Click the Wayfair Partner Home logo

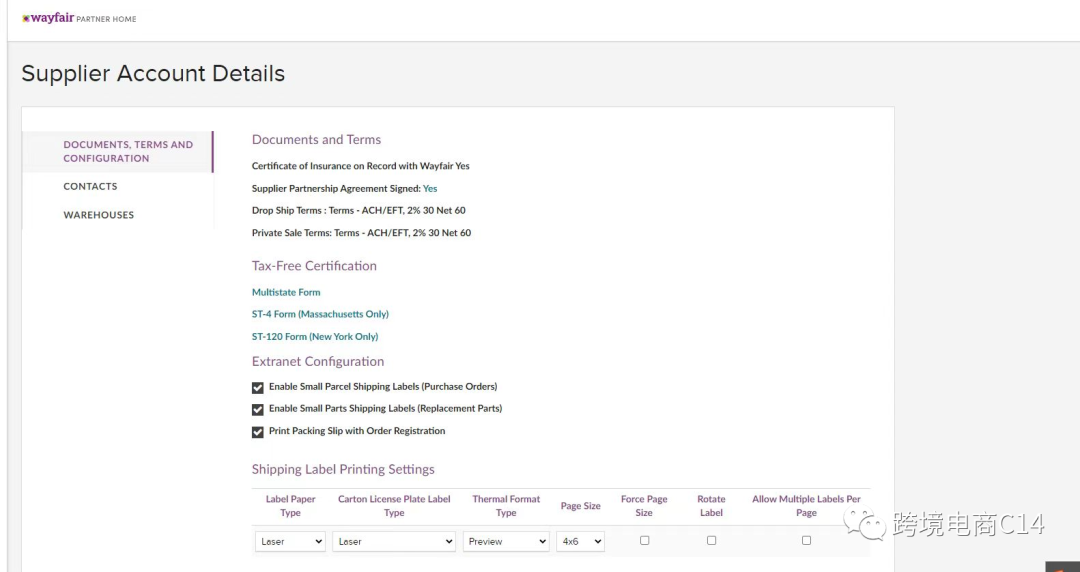click(79, 18)
